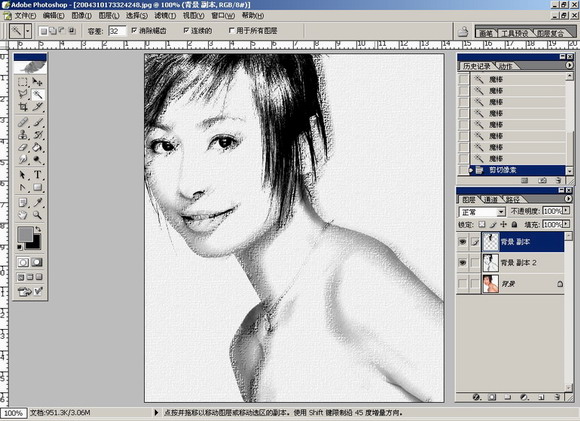Open the 动作 actions tab
The height and width of the screenshot is (421, 580).
pos(505,66)
